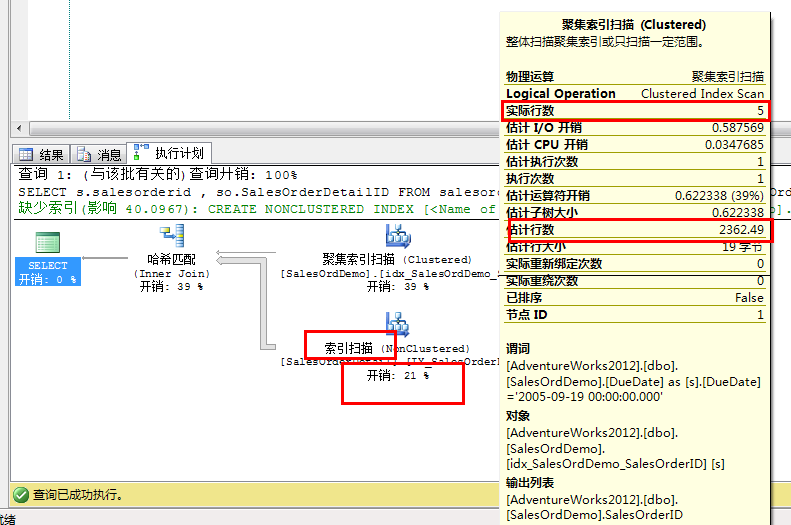791x525 pixels.
Task: Click the 估计运算符开销 0.622338 (39%) row
Action: [635, 196]
